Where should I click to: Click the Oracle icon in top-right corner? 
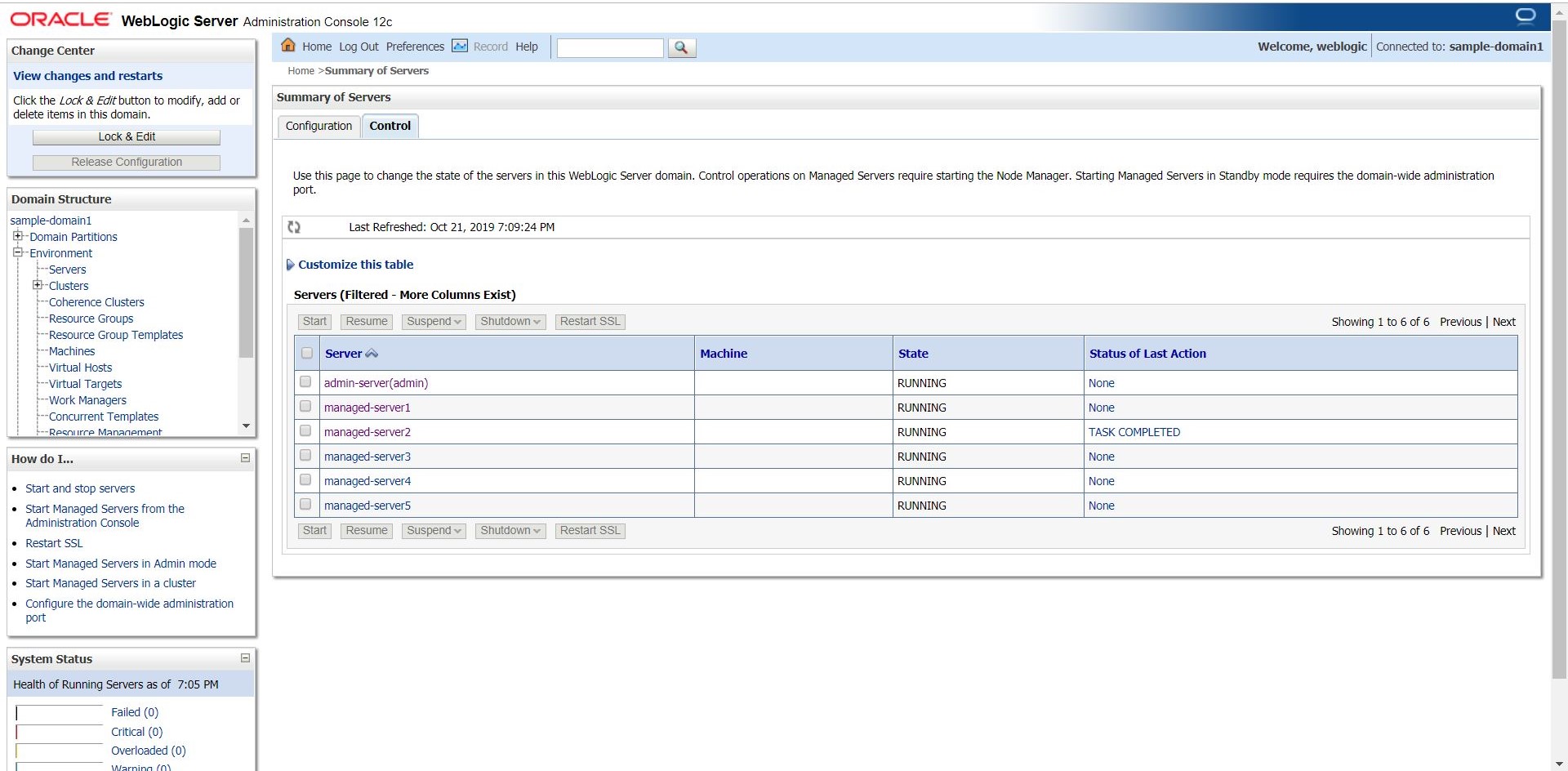click(x=1525, y=16)
